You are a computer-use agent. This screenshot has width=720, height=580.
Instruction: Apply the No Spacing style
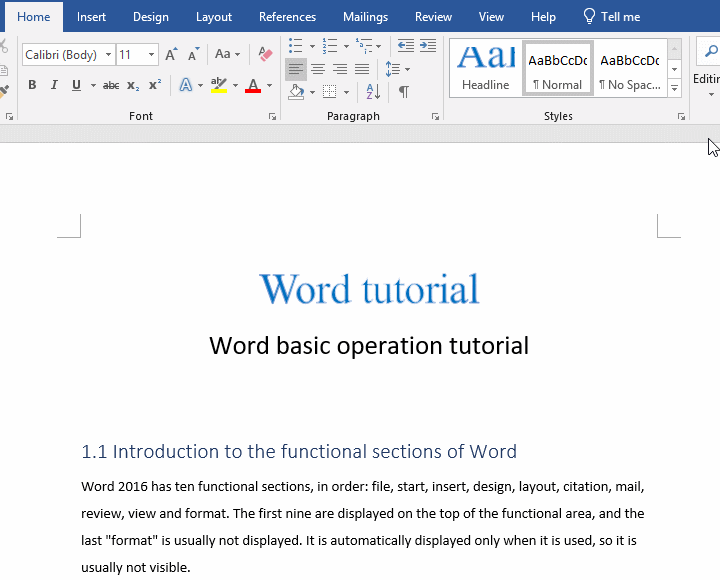click(630, 68)
